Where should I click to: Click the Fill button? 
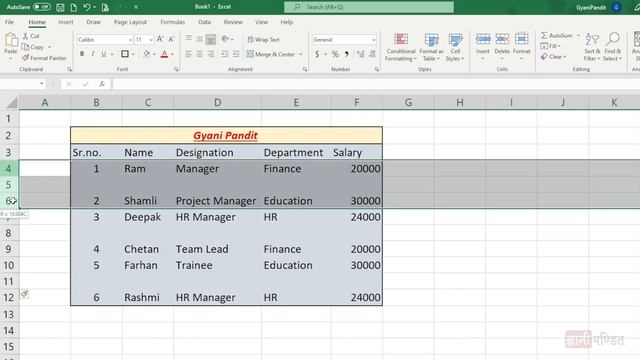[550, 46]
